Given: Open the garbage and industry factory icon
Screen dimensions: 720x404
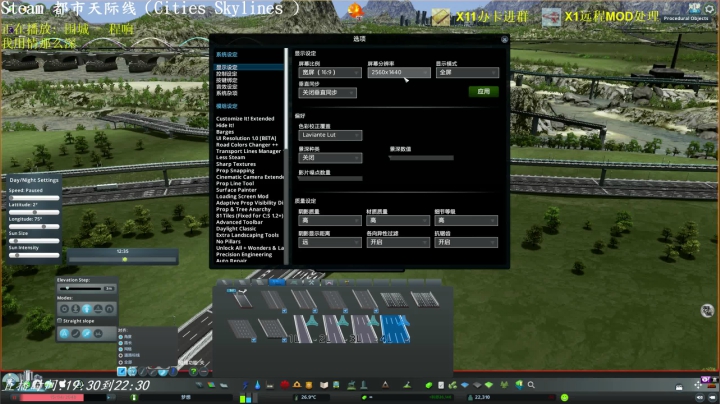Looking at the screenshot, I should coord(270,385).
